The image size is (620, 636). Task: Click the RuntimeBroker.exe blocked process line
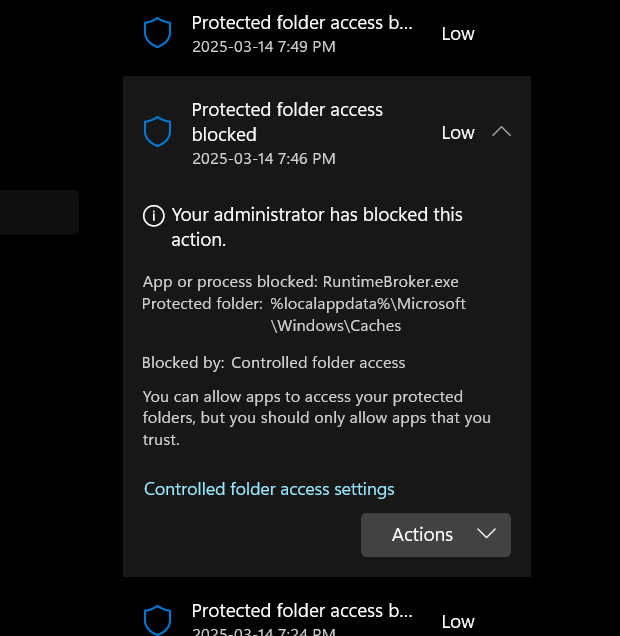(300, 281)
